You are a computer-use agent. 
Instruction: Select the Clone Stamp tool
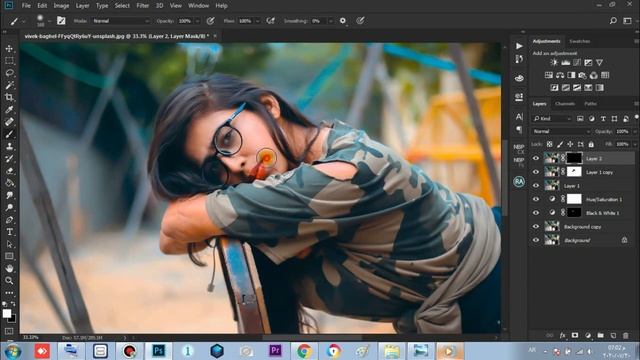9,146
